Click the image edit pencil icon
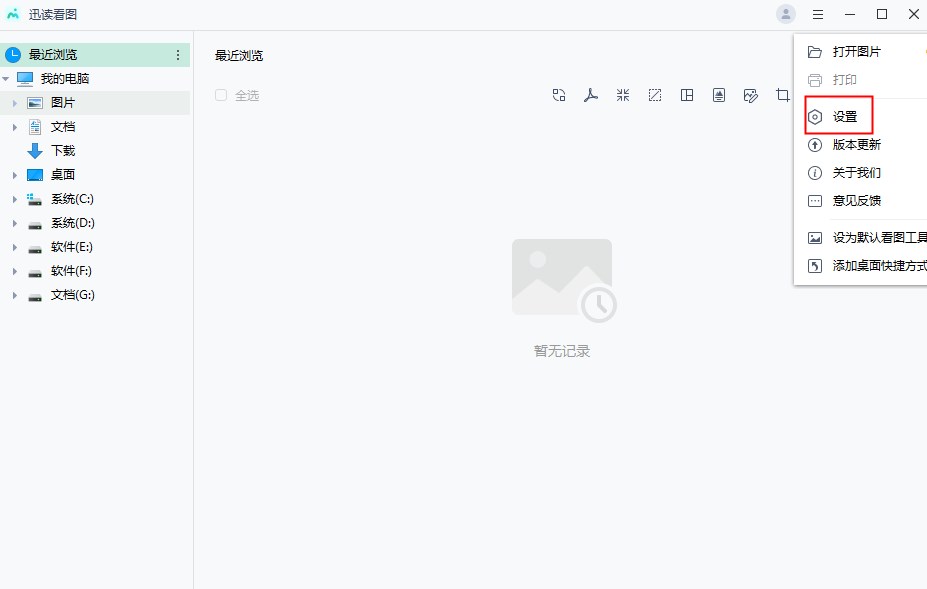927x589 pixels. tap(751, 95)
